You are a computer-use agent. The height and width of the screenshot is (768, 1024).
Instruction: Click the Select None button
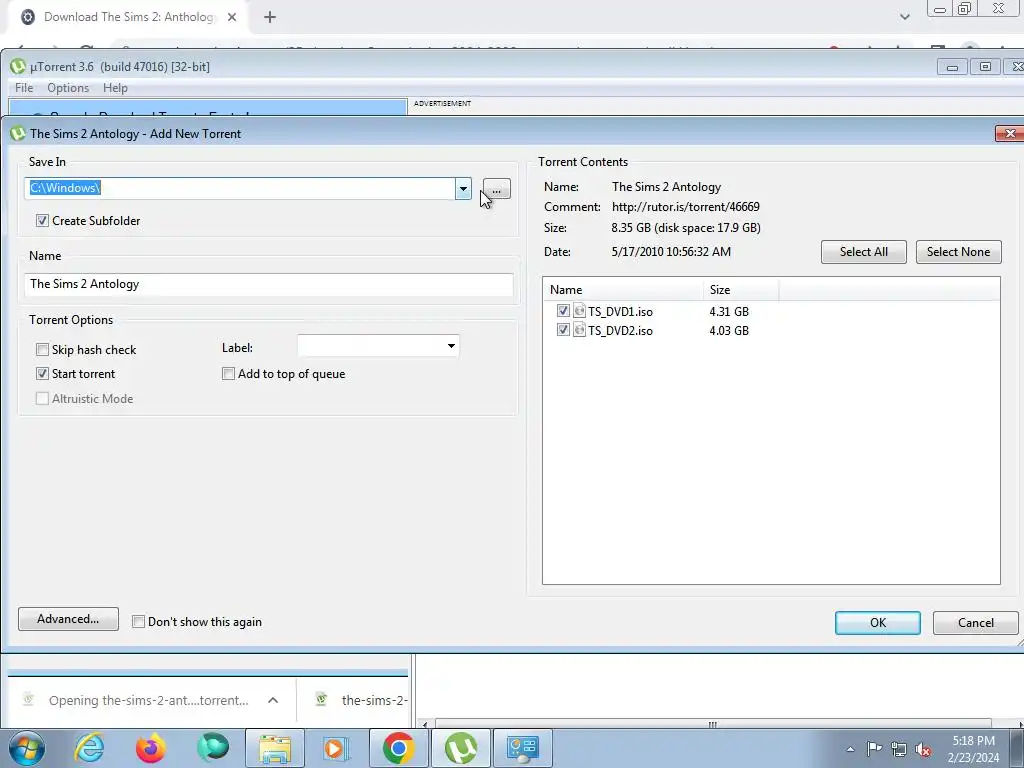tap(959, 252)
